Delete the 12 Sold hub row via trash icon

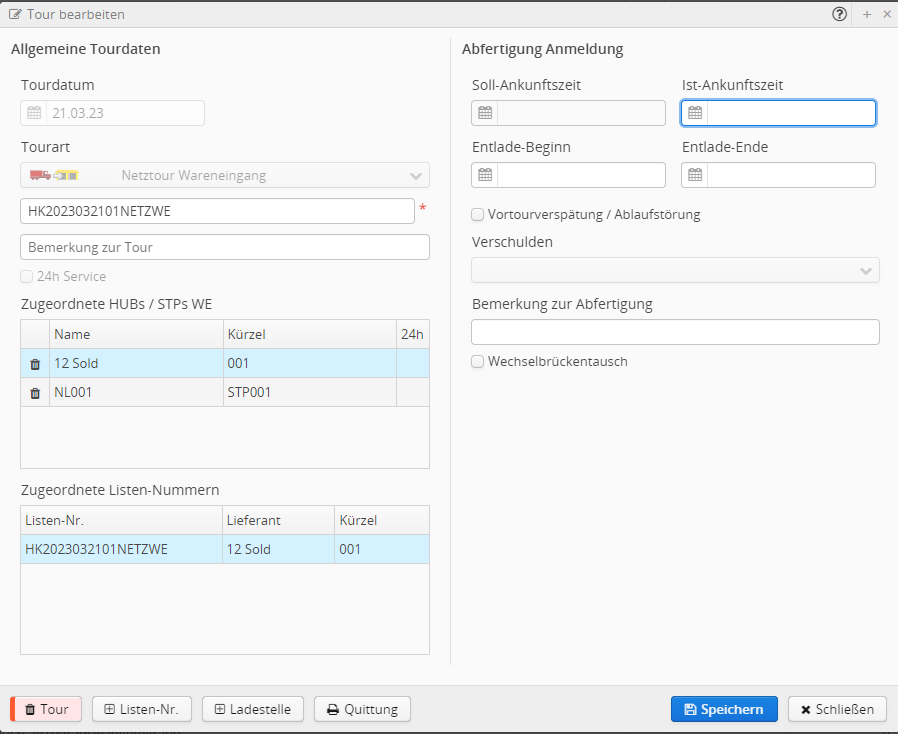35,364
